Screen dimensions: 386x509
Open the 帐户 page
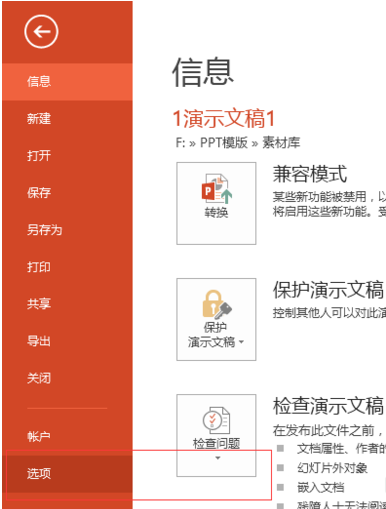click(67, 436)
